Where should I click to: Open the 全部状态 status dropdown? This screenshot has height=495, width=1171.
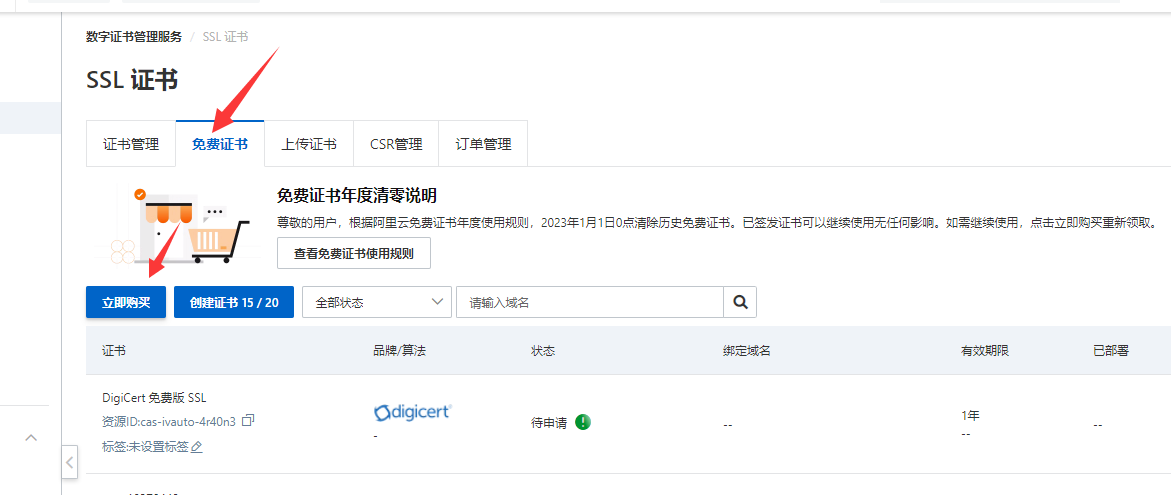[376, 302]
